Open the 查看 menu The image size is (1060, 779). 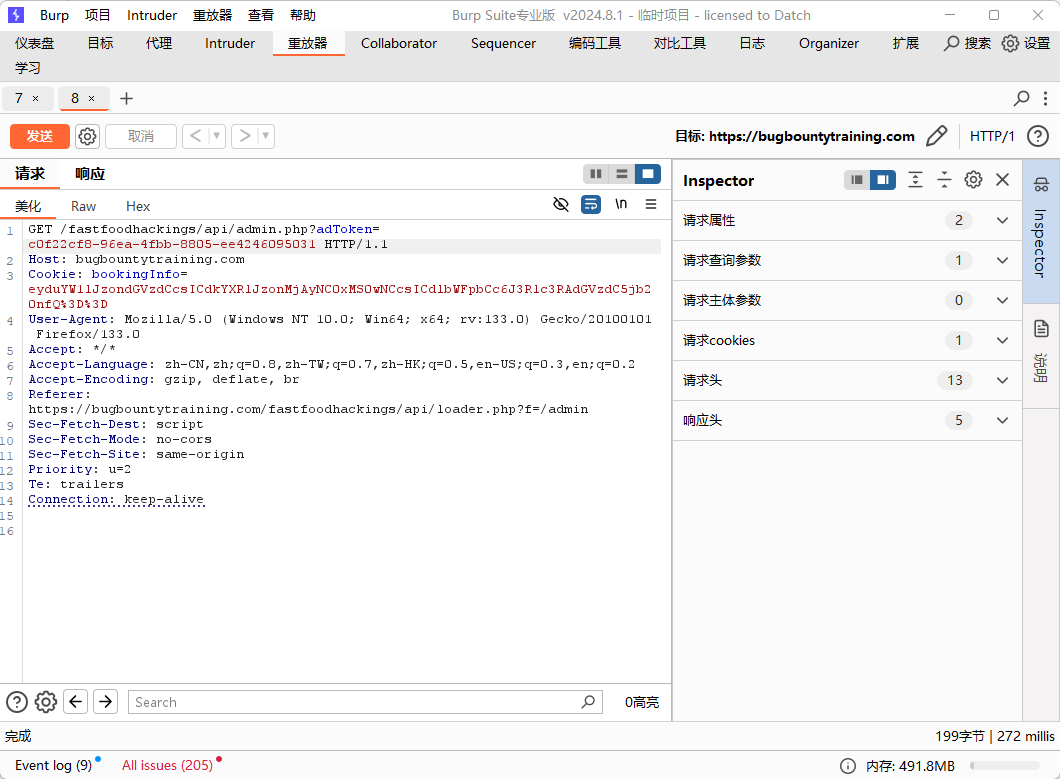pyautogui.click(x=261, y=15)
